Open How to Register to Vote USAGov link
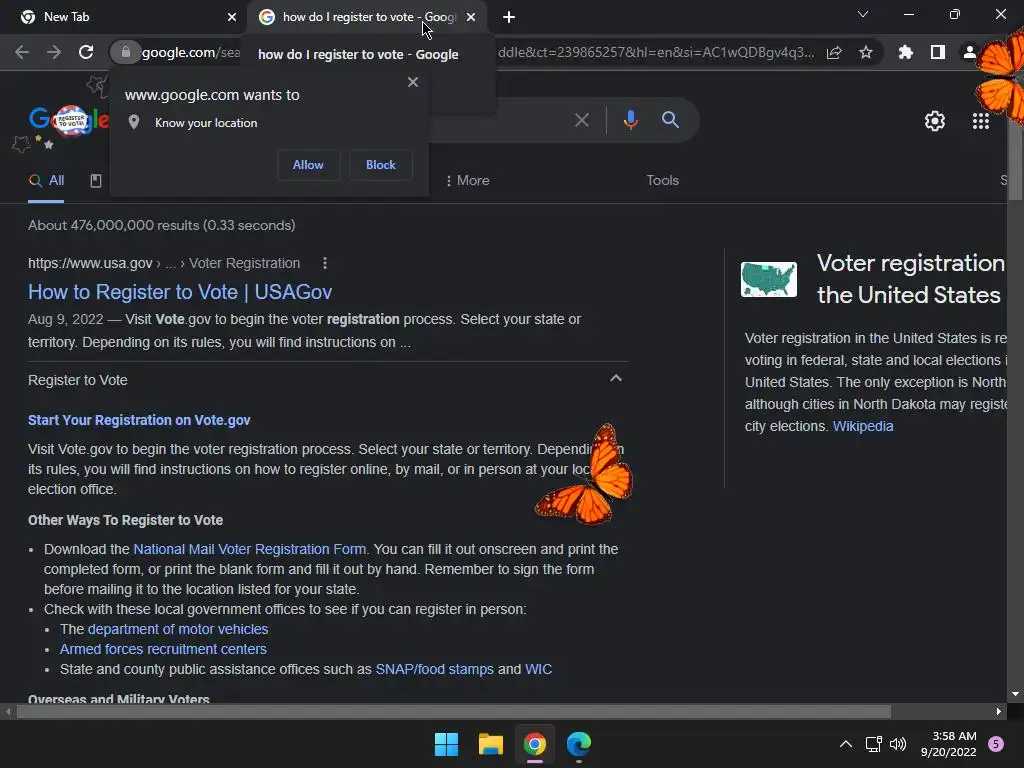 coord(180,292)
